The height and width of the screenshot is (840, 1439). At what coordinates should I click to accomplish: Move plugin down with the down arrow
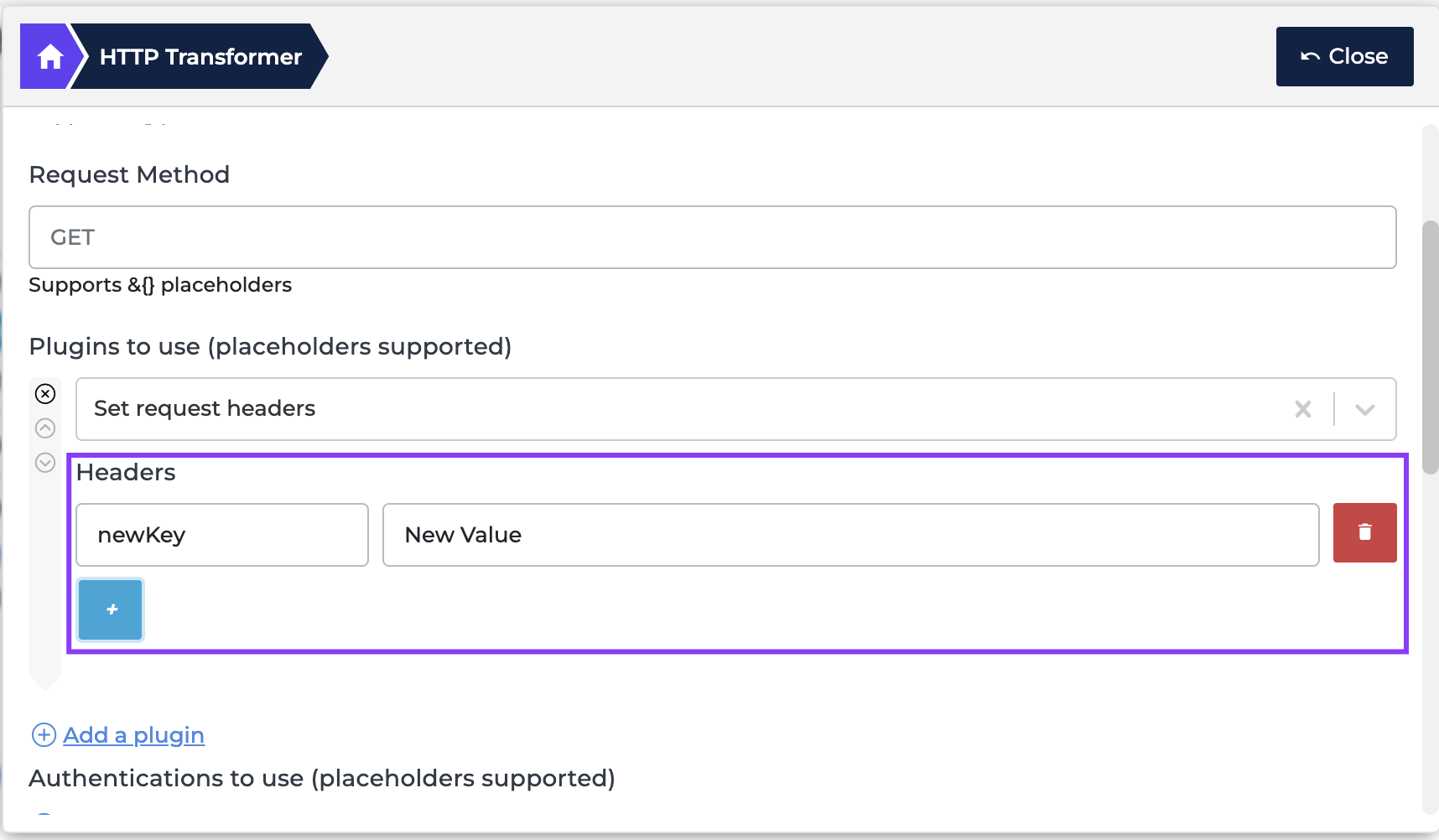(45, 463)
